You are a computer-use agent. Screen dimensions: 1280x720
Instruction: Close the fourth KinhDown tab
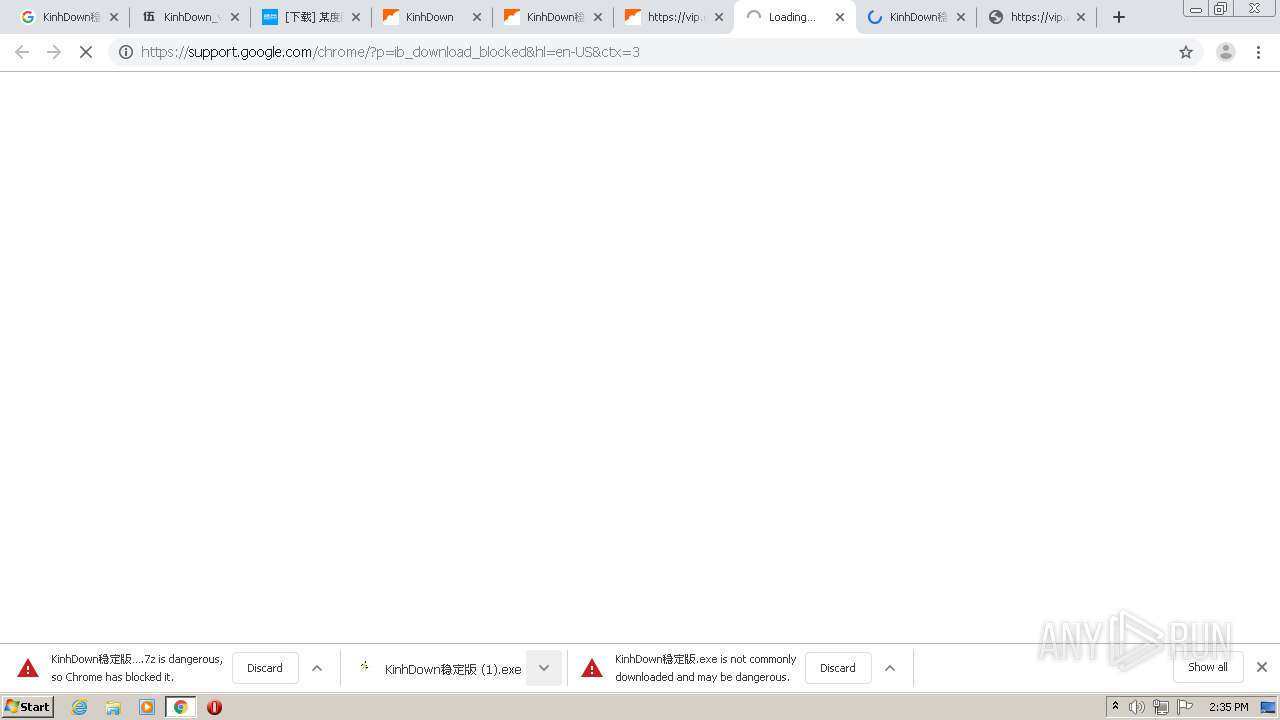pyautogui.click(x=477, y=17)
